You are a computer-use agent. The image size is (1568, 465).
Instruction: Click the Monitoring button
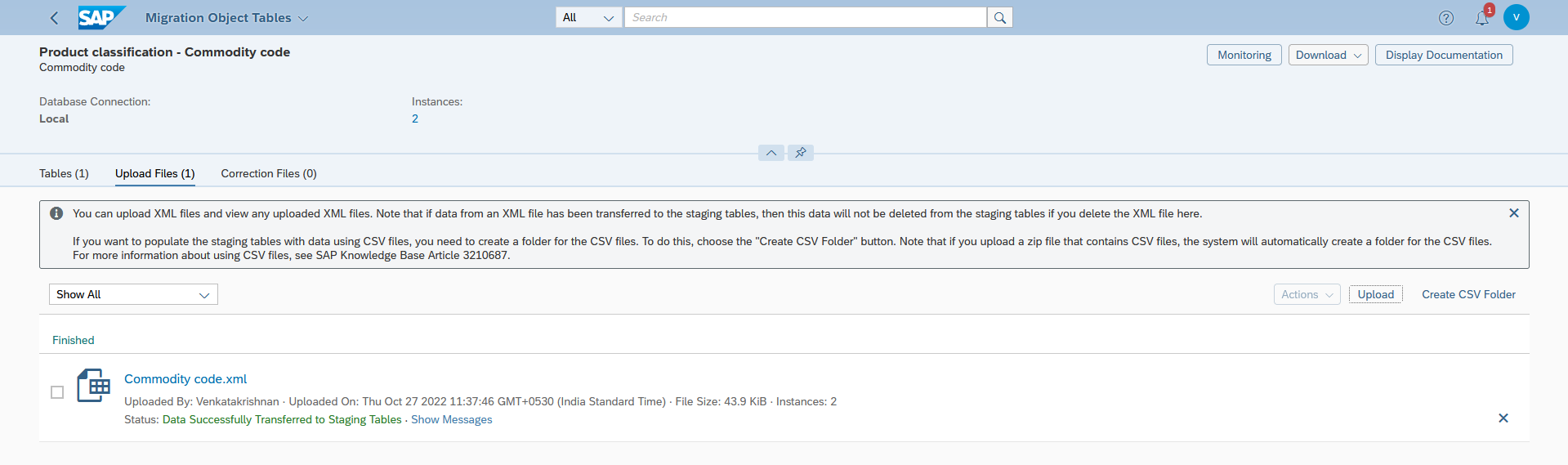pos(1244,55)
